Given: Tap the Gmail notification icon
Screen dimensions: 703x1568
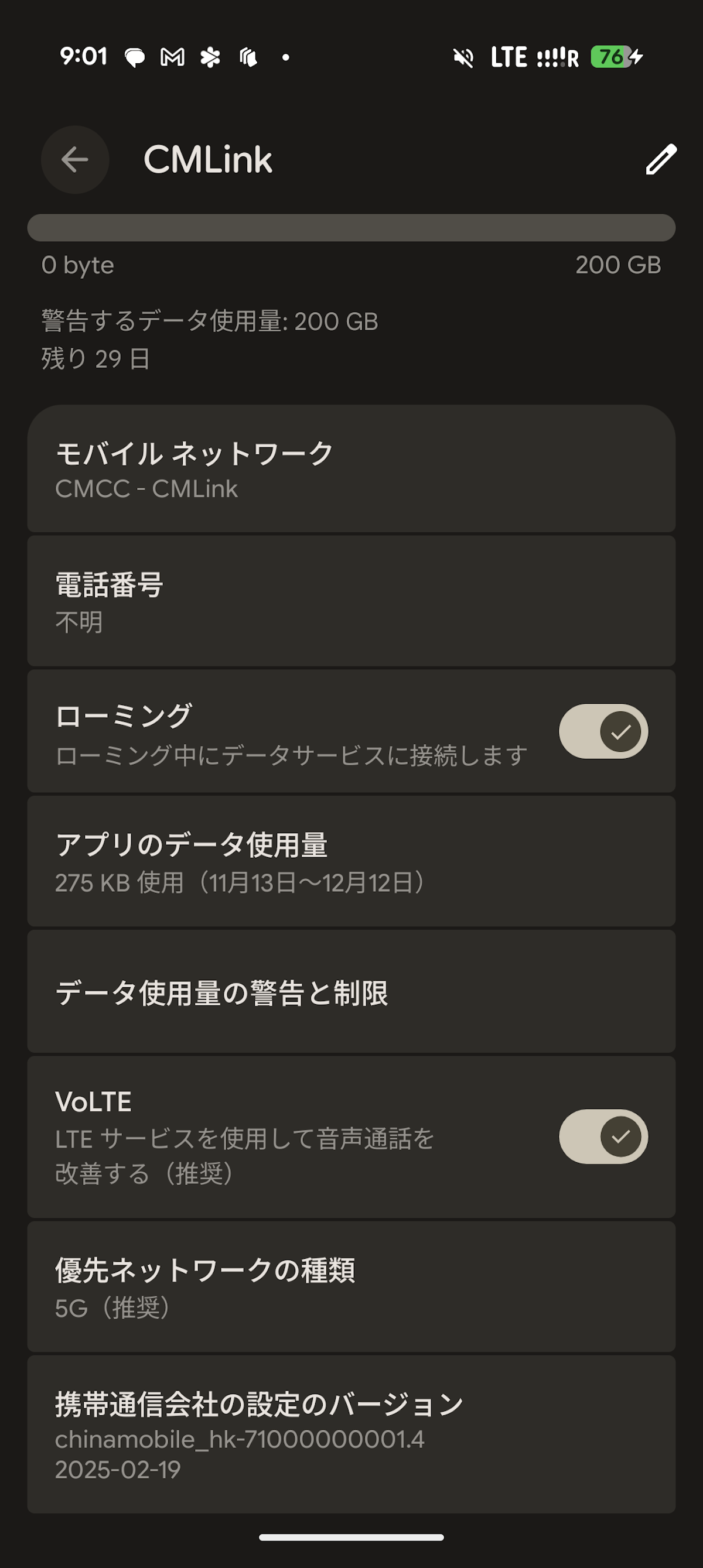Looking at the screenshot, I should 172,57.
